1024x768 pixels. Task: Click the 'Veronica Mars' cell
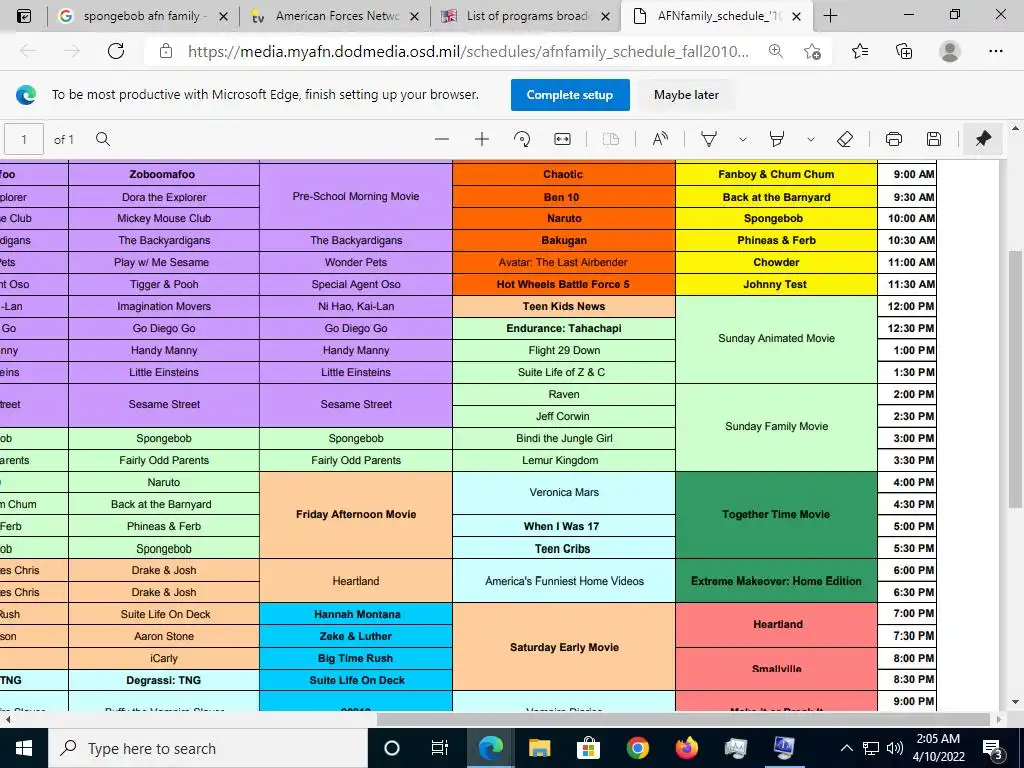564,492
